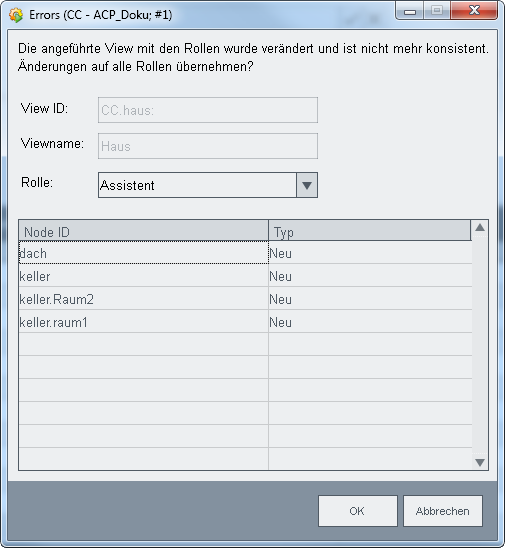Open the Rolle dropdown arrow

click(x=307, y=185)
